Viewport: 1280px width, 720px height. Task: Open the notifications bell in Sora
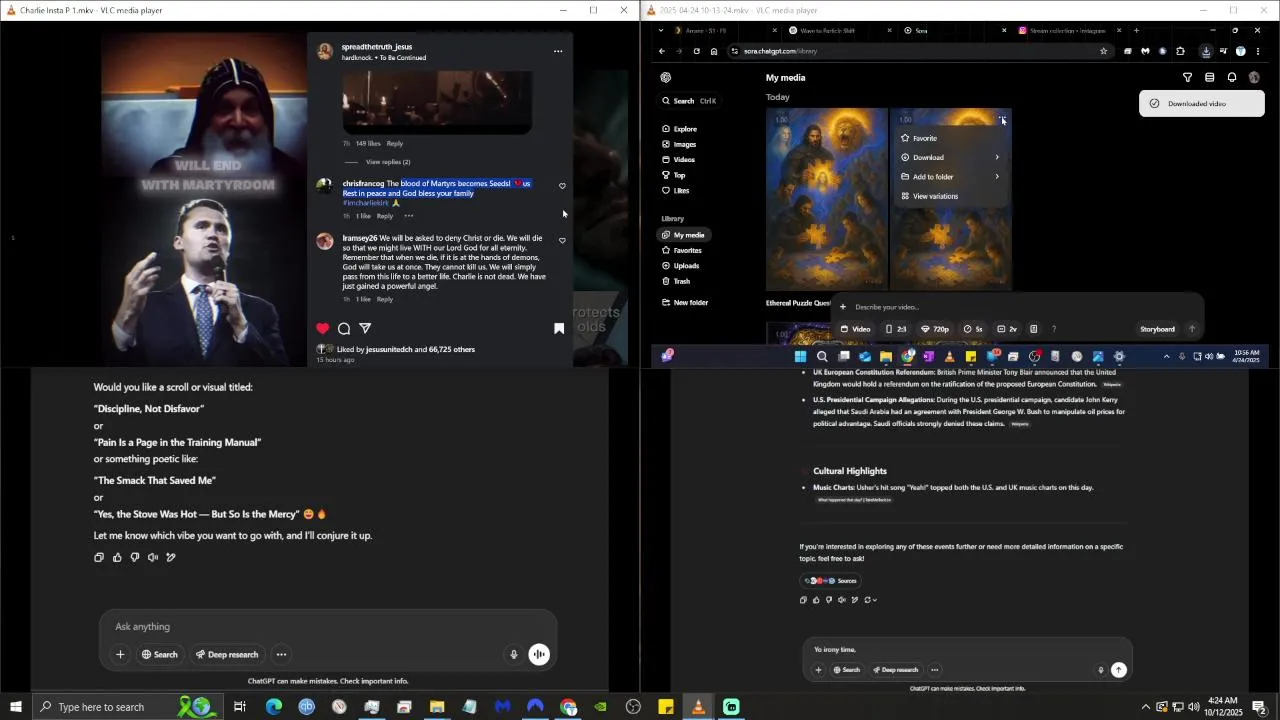1232,77
